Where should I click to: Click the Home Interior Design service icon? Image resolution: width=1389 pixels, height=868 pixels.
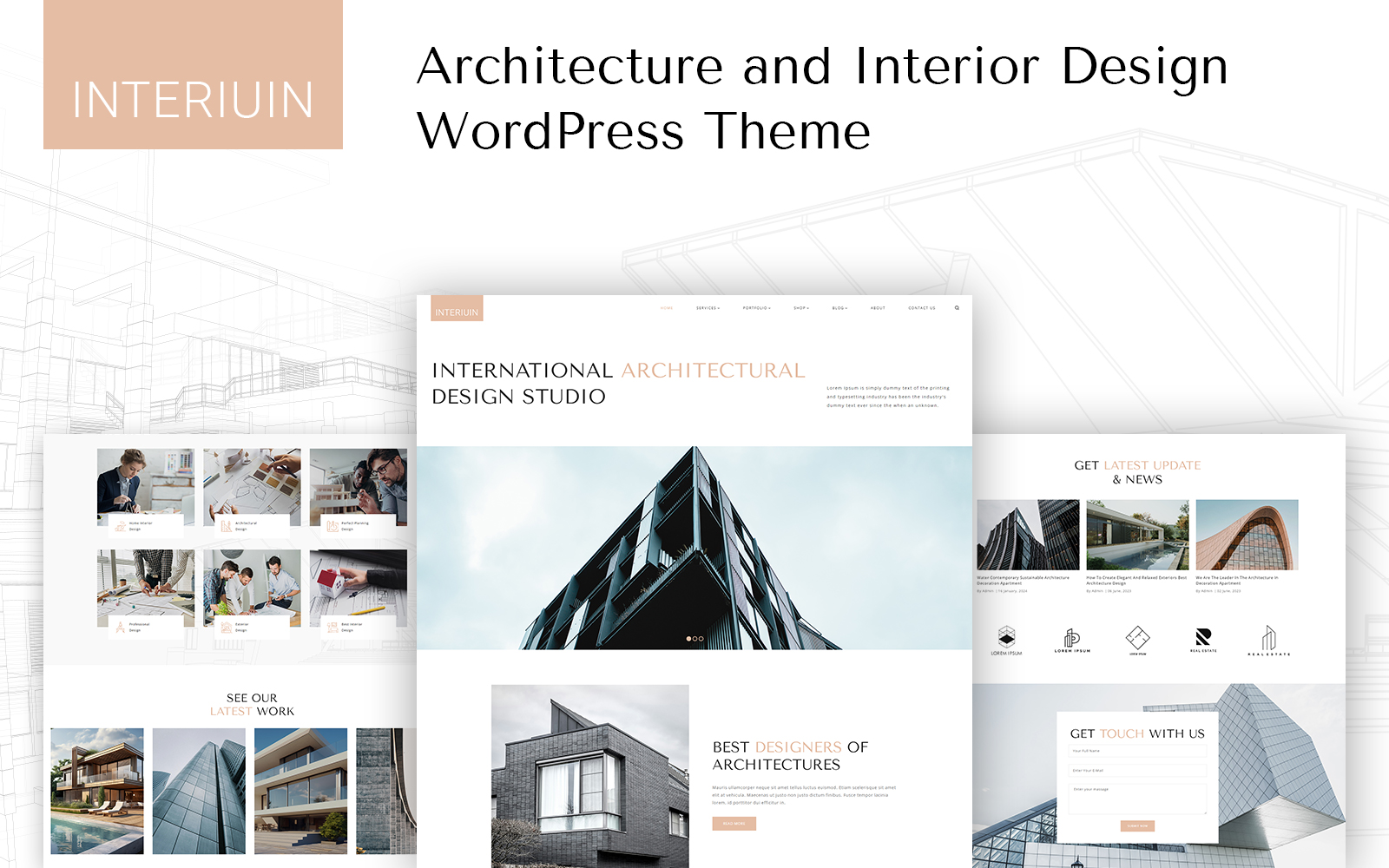pyautogui.click(x=120, y=525)
